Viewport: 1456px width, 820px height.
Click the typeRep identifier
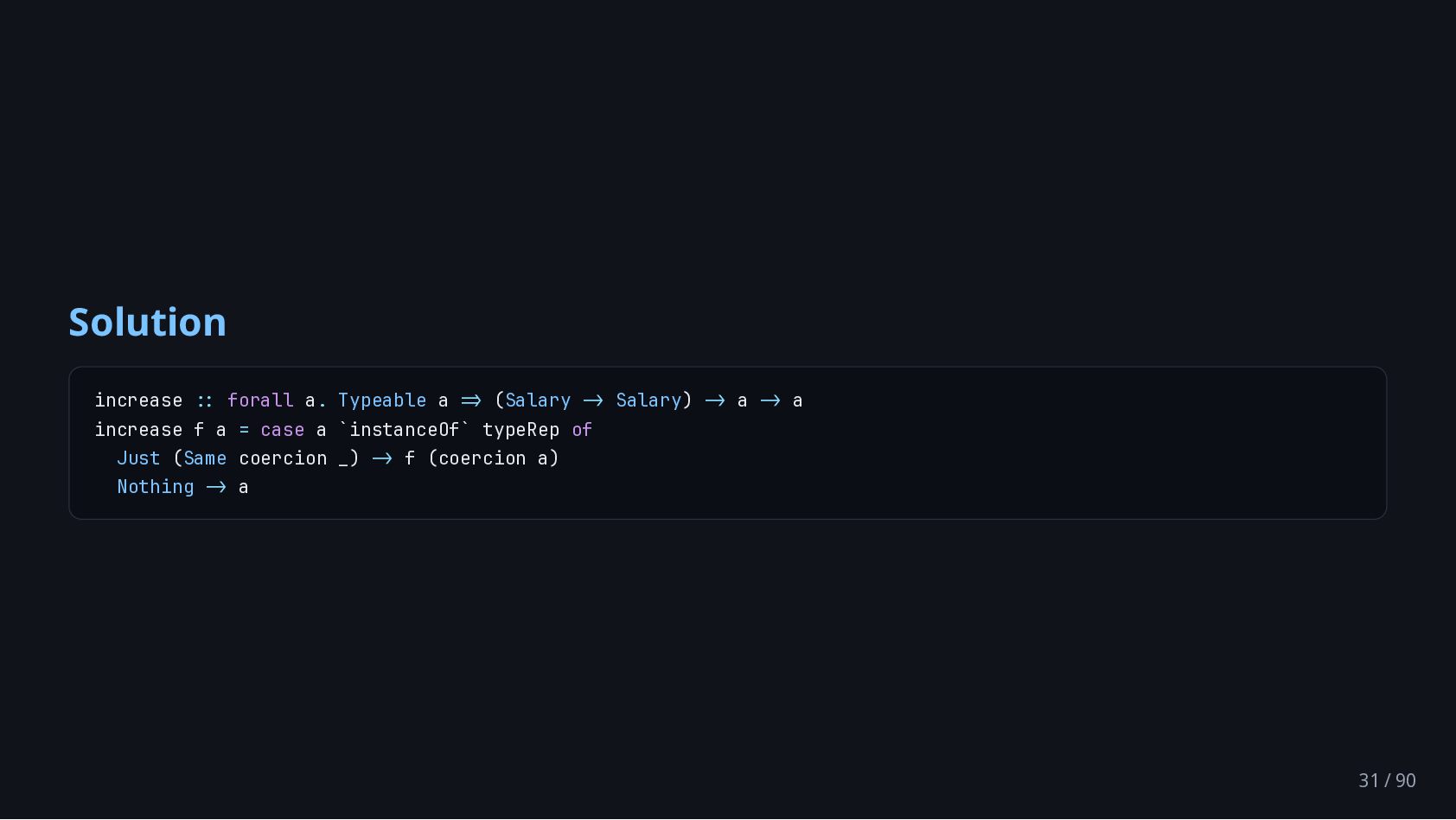pos(520,430)
